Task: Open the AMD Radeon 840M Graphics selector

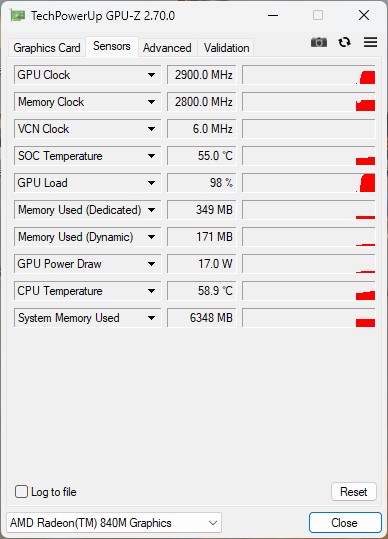Action: 114,523
